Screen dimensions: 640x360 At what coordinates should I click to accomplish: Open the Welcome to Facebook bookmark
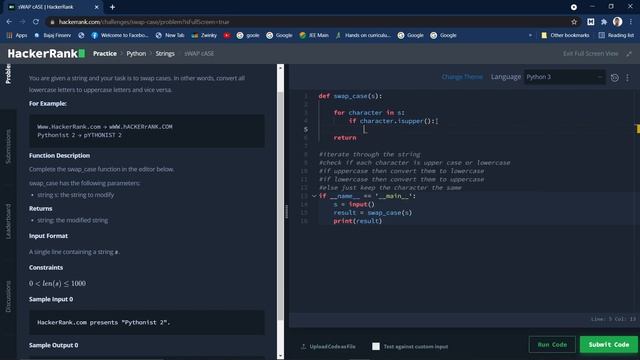coord(120,36)
